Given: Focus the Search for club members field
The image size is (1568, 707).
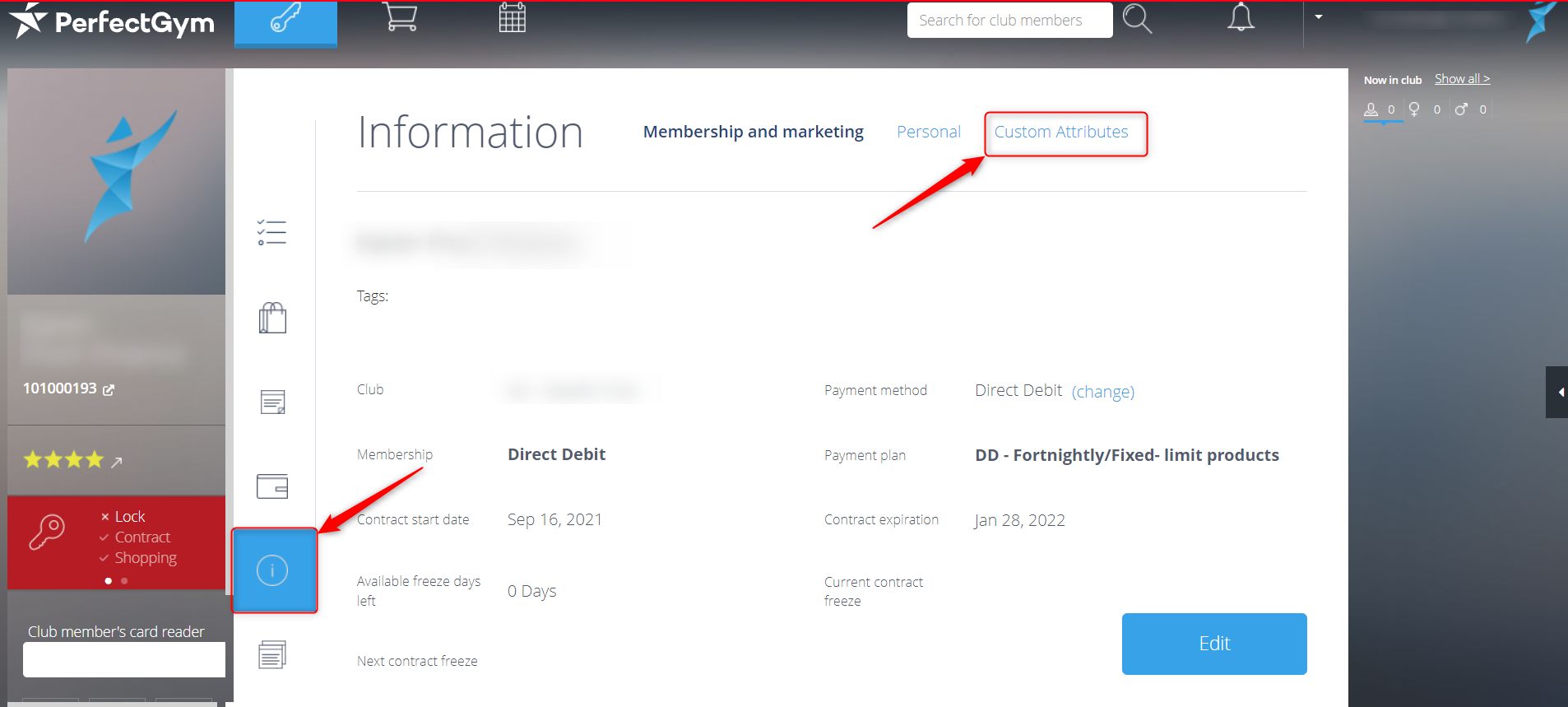Looking at the screenshot, I should pyautogui.click(x=1009, y=21).
